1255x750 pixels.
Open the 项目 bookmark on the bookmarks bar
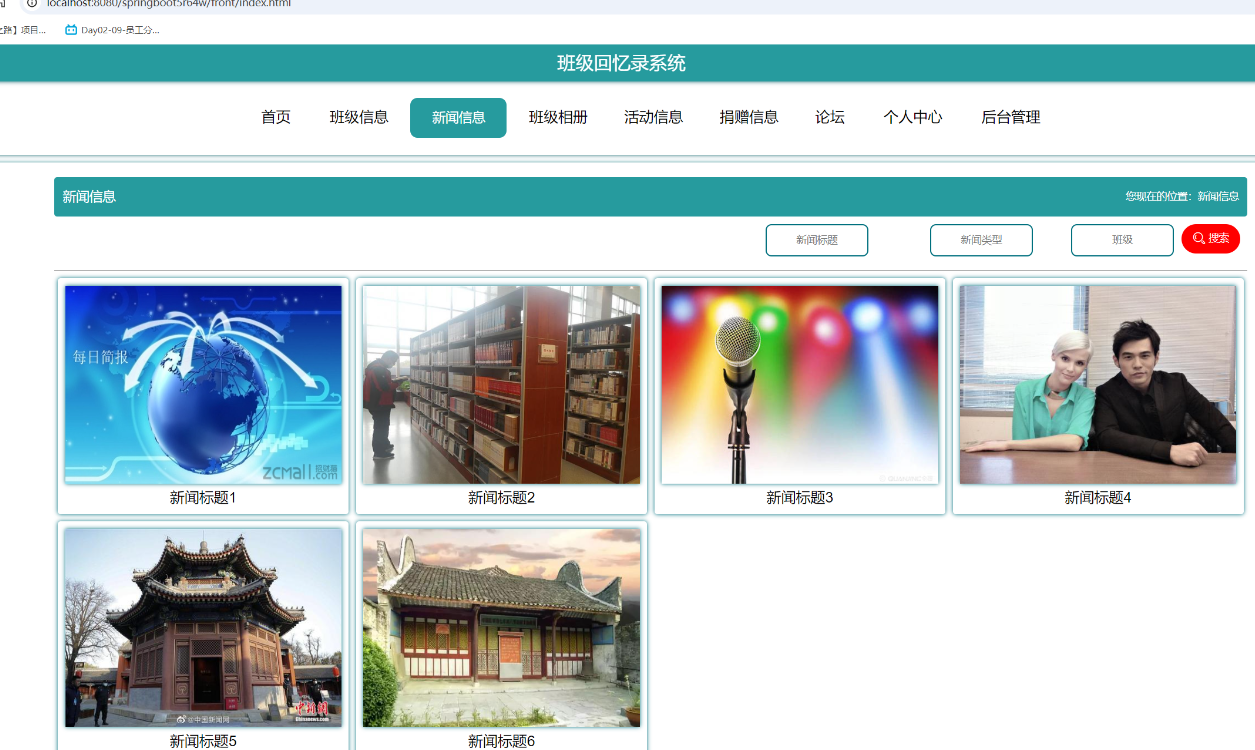(x=30, y=30)
